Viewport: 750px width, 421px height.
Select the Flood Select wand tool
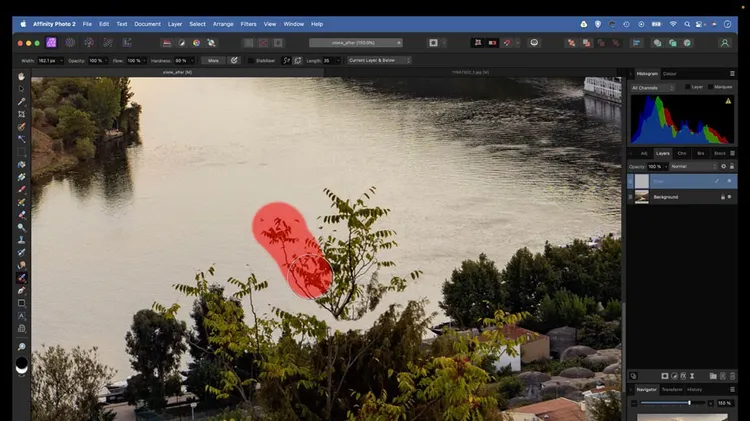(22, 139)
